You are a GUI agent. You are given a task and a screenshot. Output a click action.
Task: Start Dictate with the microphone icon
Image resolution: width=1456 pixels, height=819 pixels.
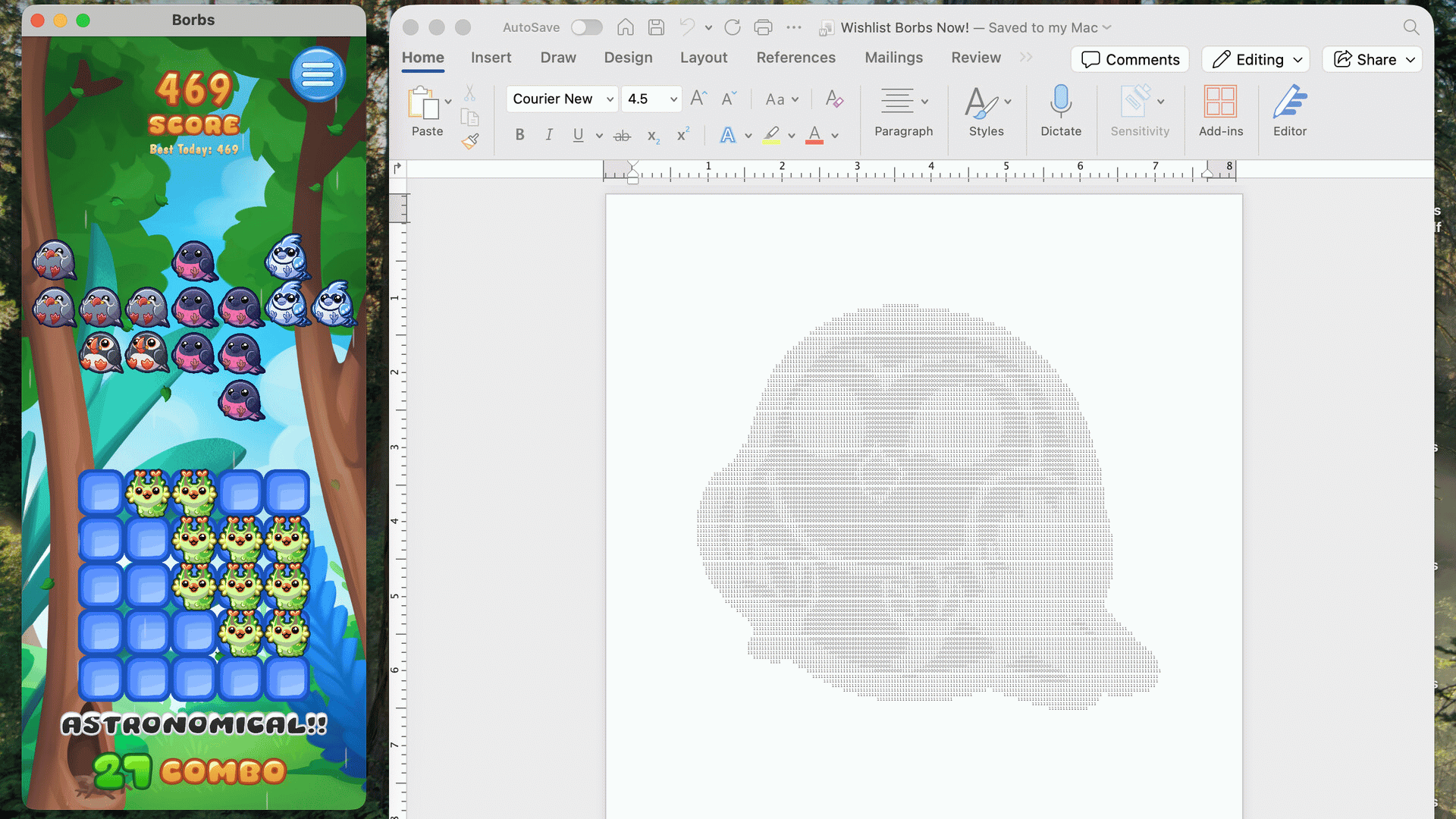[x=1061, y=101]
